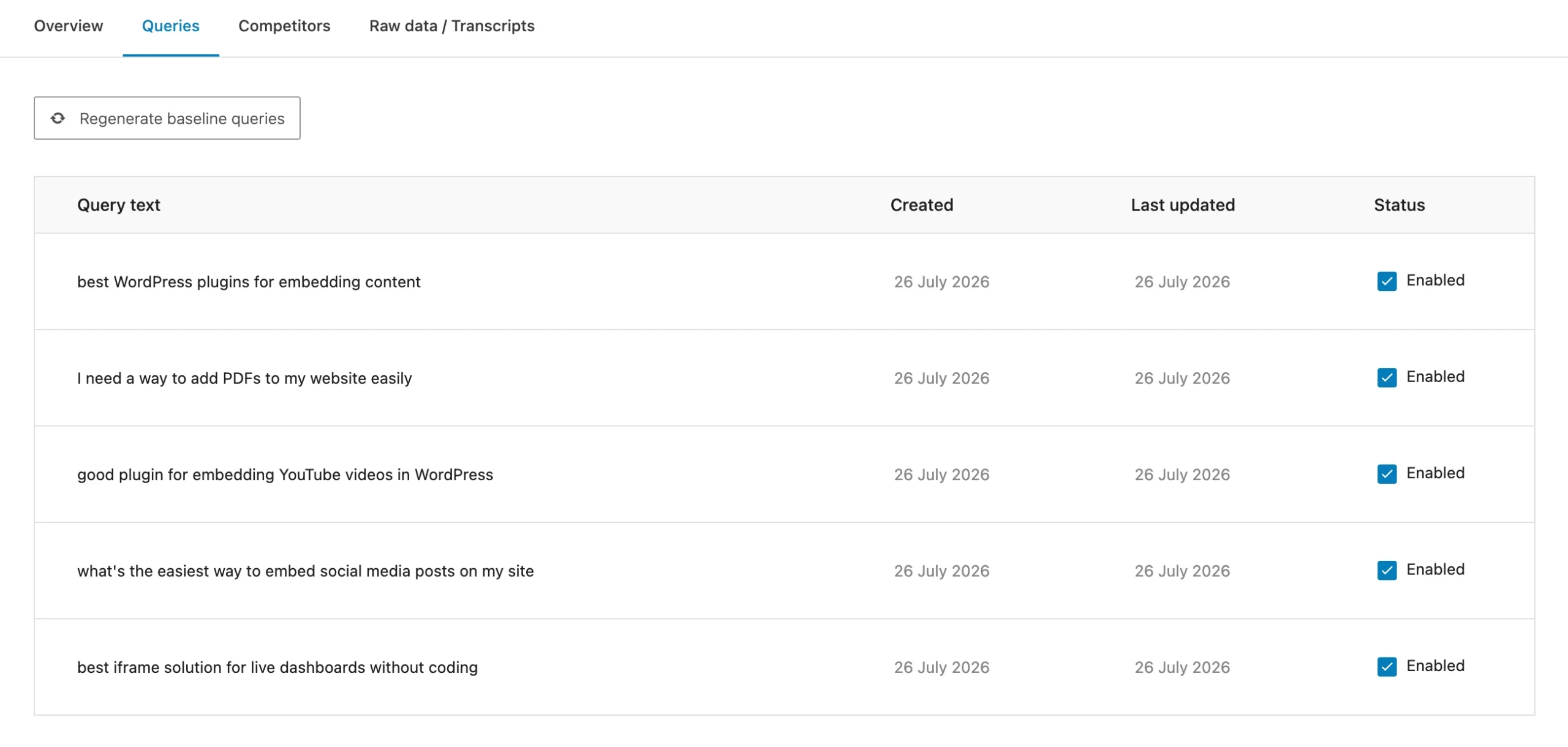Click the Status column header
Viewport: 1568px width, 747px height.
[x=1400, y=205]
